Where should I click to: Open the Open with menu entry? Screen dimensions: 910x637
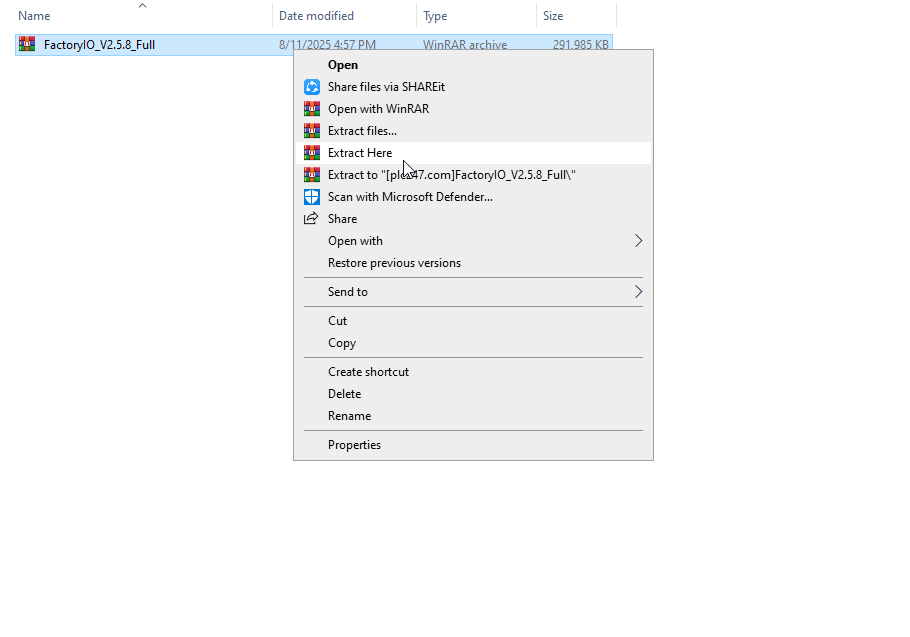click(474, 241)
